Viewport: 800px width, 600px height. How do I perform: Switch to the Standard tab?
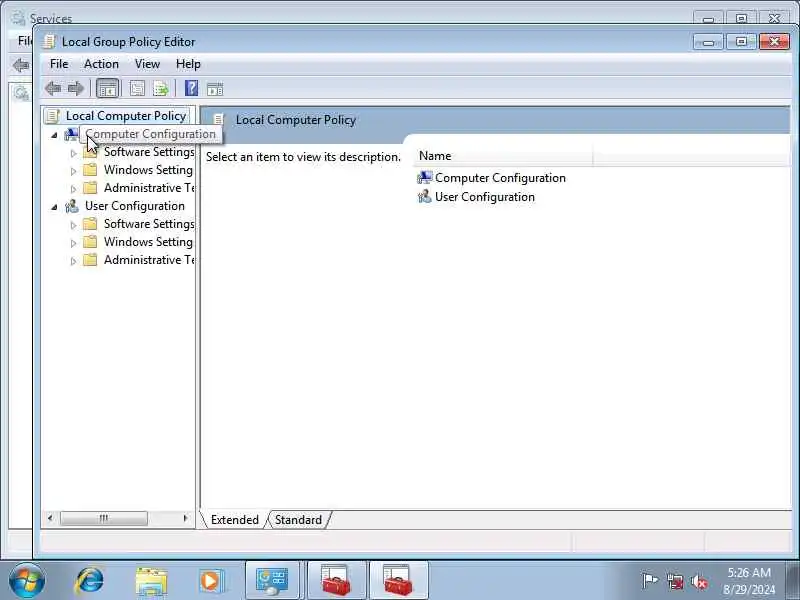point(298,519)
